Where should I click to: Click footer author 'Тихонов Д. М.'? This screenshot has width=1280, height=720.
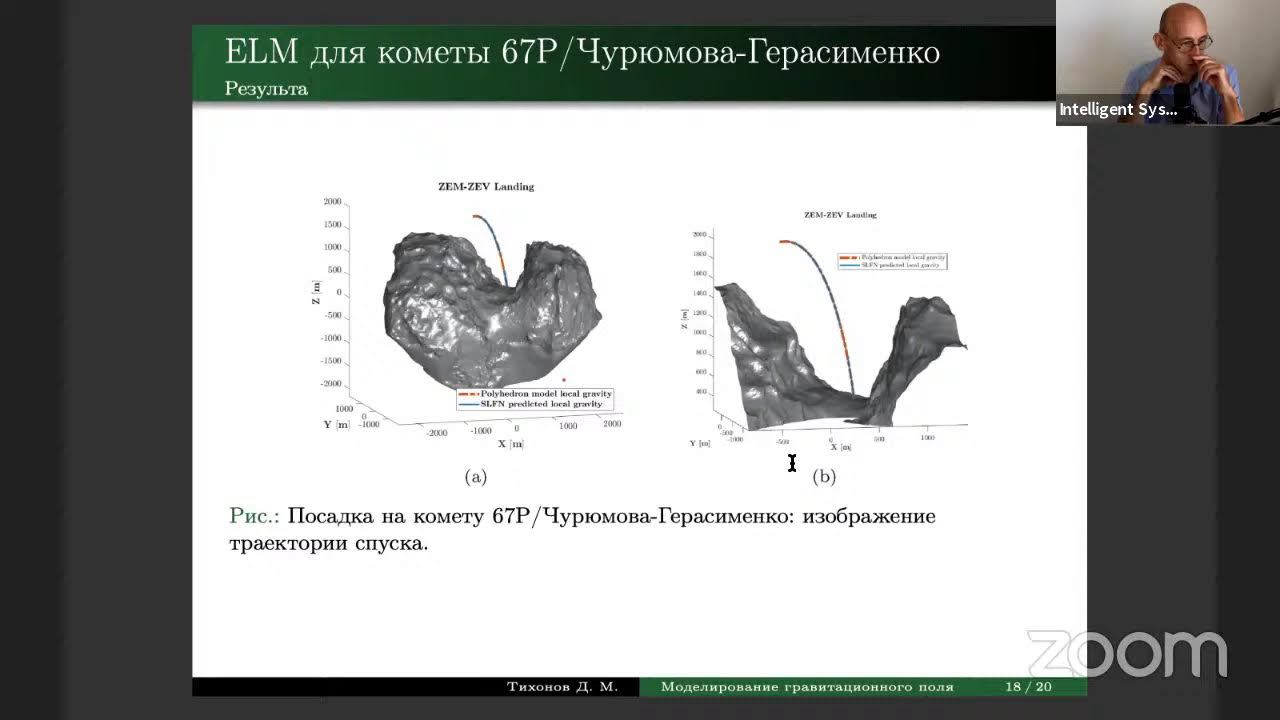tap(562, 687)
